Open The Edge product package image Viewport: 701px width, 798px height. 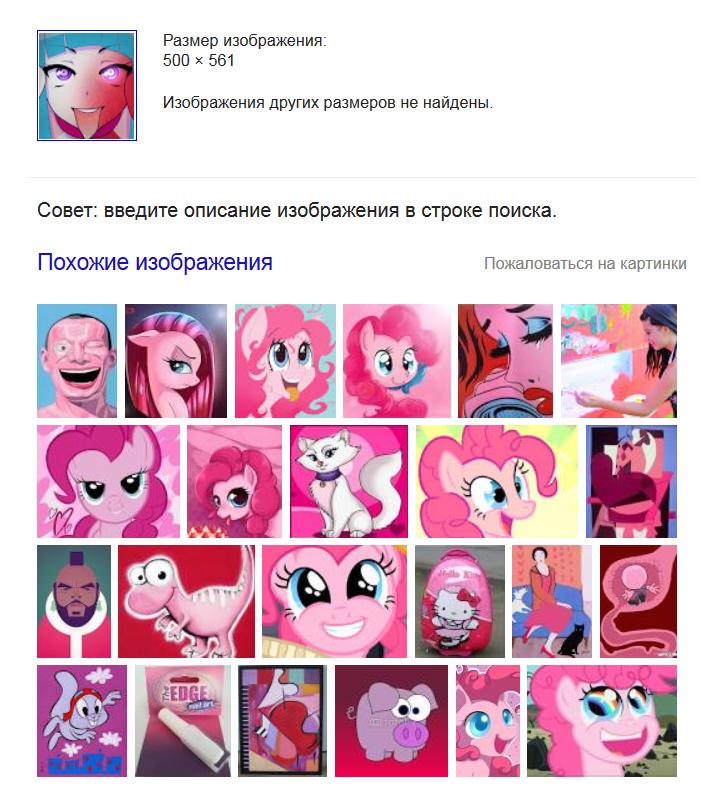pyautogui.click(x=183, y=721)
